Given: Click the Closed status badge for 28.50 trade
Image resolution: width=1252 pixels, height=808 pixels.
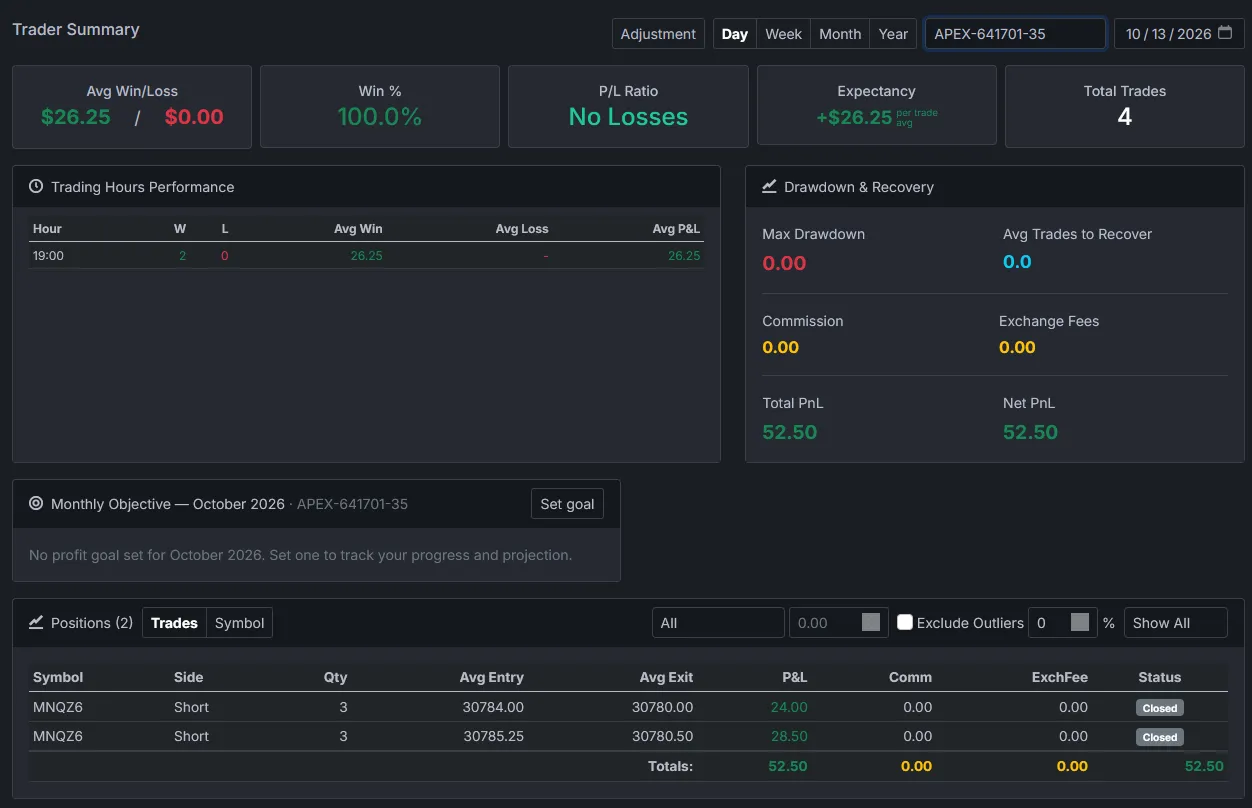Looking at the screenshot, I should click(1160, 737).
